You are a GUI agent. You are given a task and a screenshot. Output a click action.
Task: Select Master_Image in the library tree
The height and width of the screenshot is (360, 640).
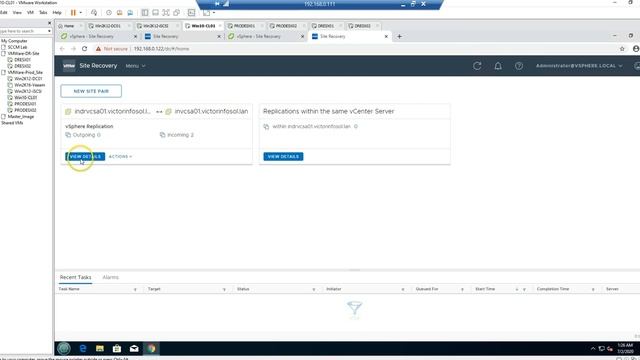click(20, 116)
